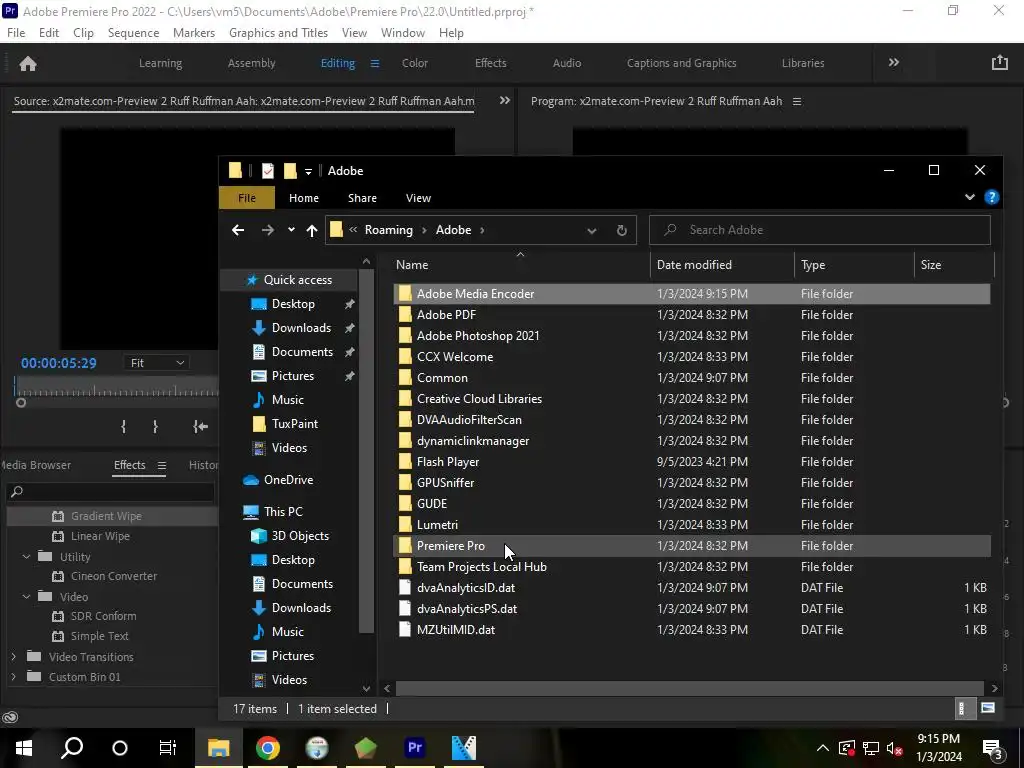Show more workspaces via double-arrow icon

893,63
